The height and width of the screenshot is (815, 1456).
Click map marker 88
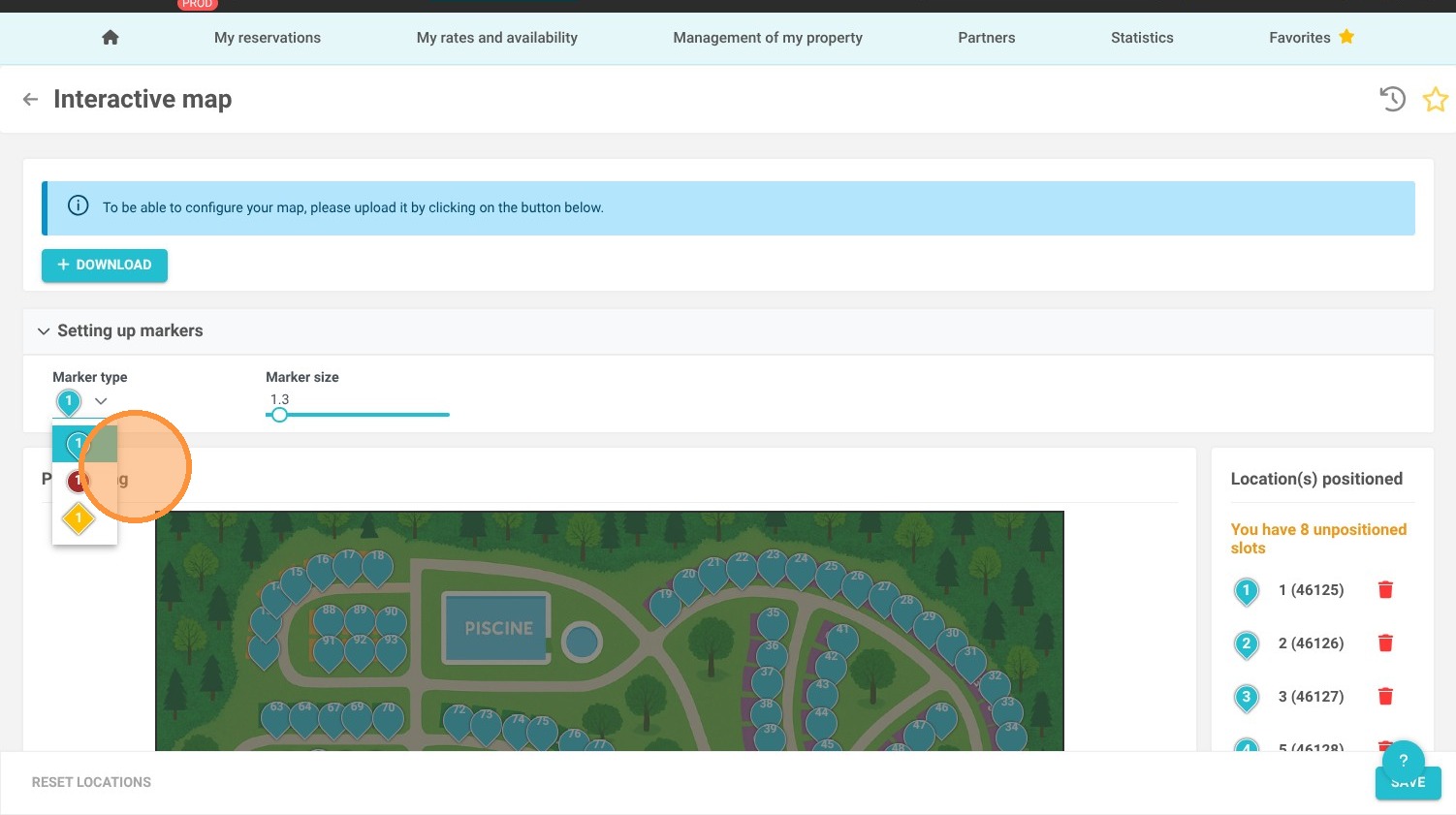[329, 620]
